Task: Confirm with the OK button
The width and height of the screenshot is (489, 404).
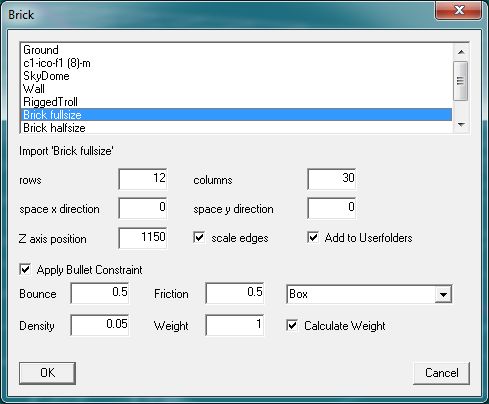Action: tap(47, 373)
